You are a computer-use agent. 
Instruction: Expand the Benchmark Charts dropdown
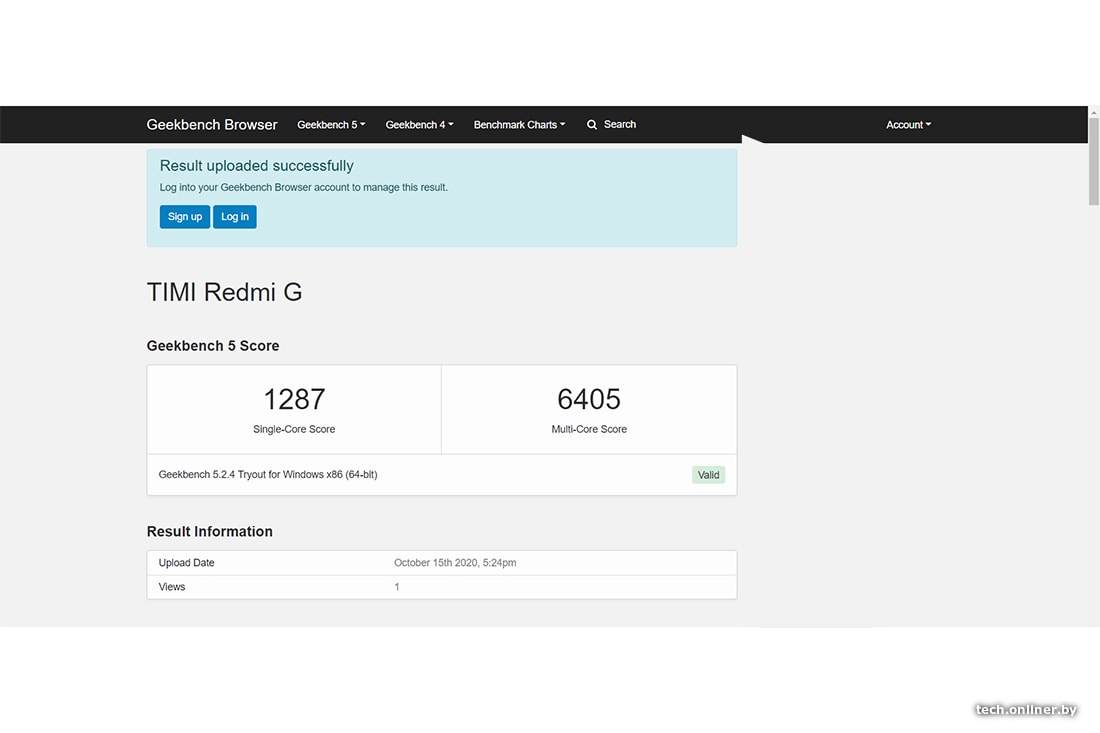[519, 125]
